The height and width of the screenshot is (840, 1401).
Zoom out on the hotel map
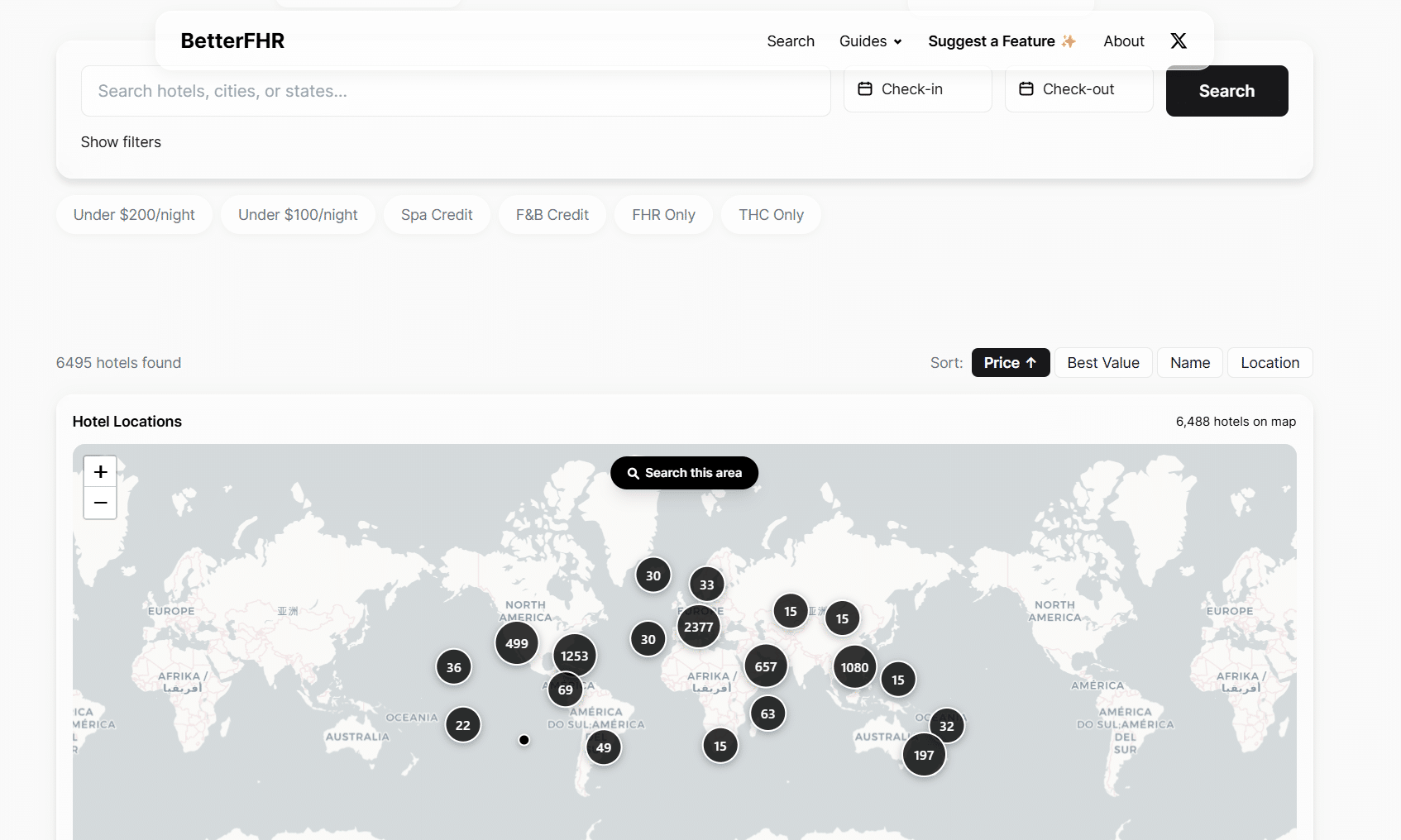100,503
